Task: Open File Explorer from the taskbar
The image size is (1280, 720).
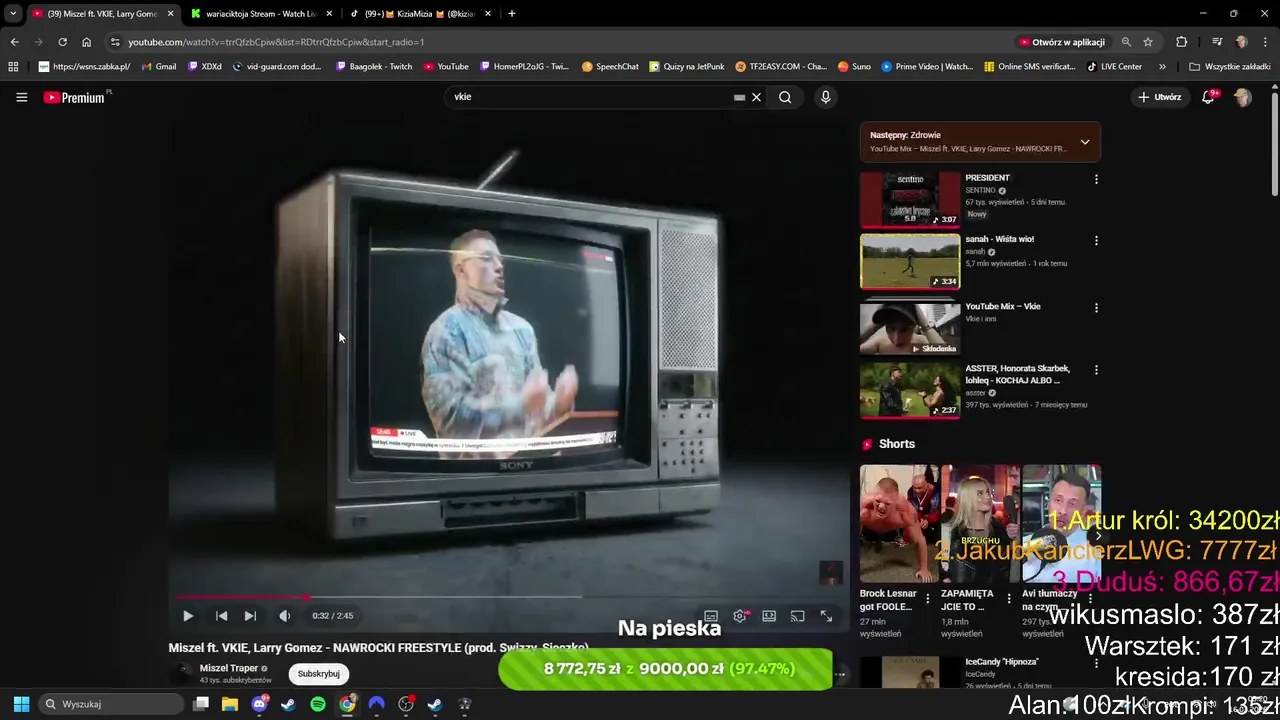Action: coord(230,704)
